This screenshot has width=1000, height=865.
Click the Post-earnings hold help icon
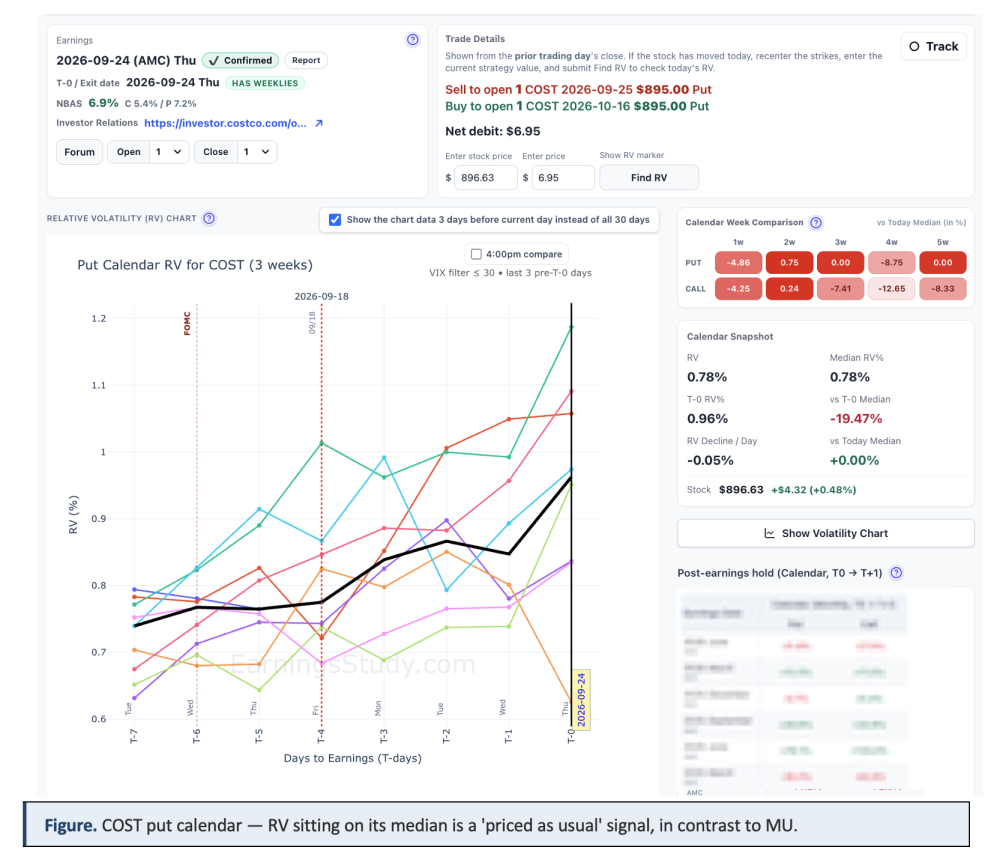click(896, 573)
